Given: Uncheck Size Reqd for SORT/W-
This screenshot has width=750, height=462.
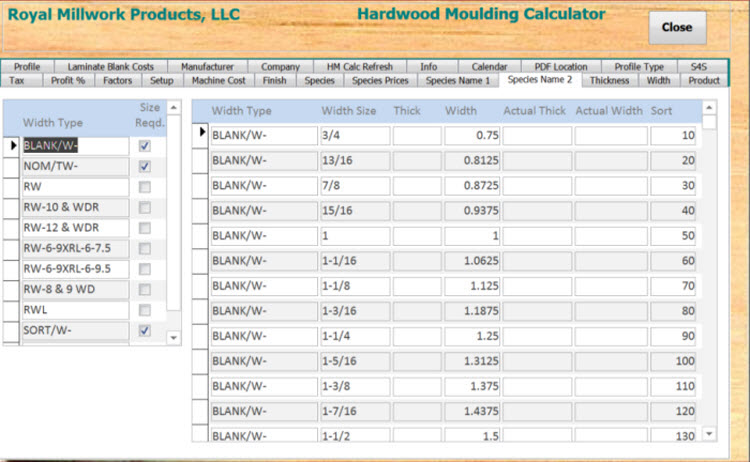Looking at the screenshot, I should [x=144, y=331].
